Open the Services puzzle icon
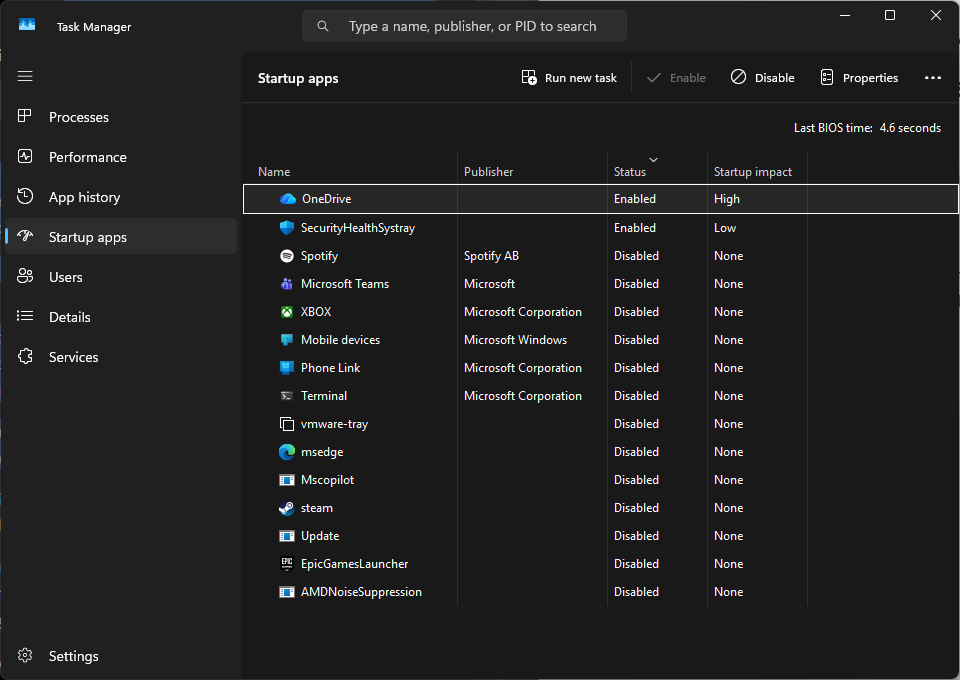The width and height of the screenshot is (960, 680). (25, 356)
